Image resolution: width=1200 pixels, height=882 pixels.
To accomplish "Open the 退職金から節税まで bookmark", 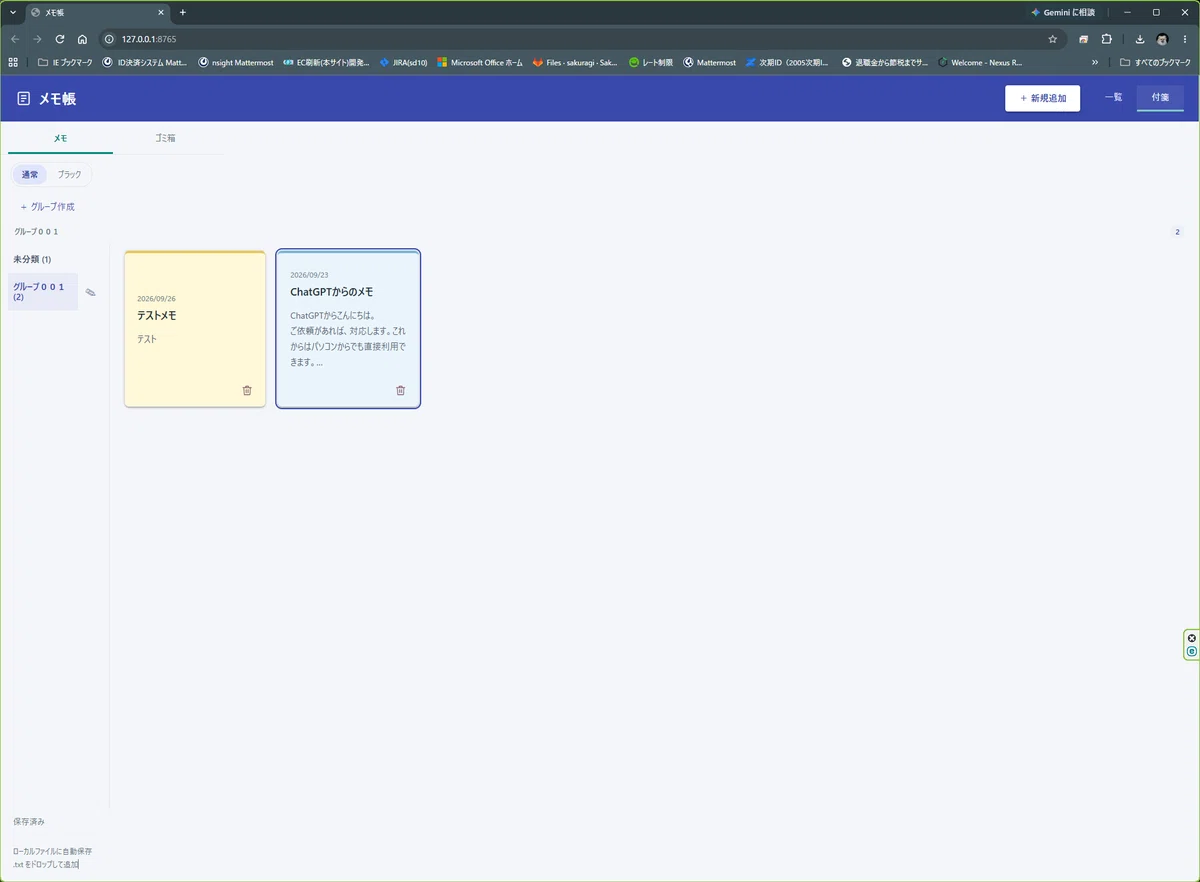I will (885, 62).
